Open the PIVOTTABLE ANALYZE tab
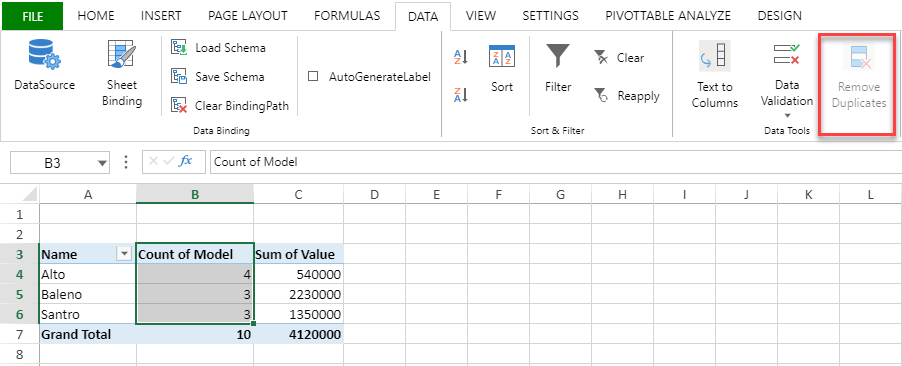This screenshot has height=366, width=902. [x=668, y=16]
